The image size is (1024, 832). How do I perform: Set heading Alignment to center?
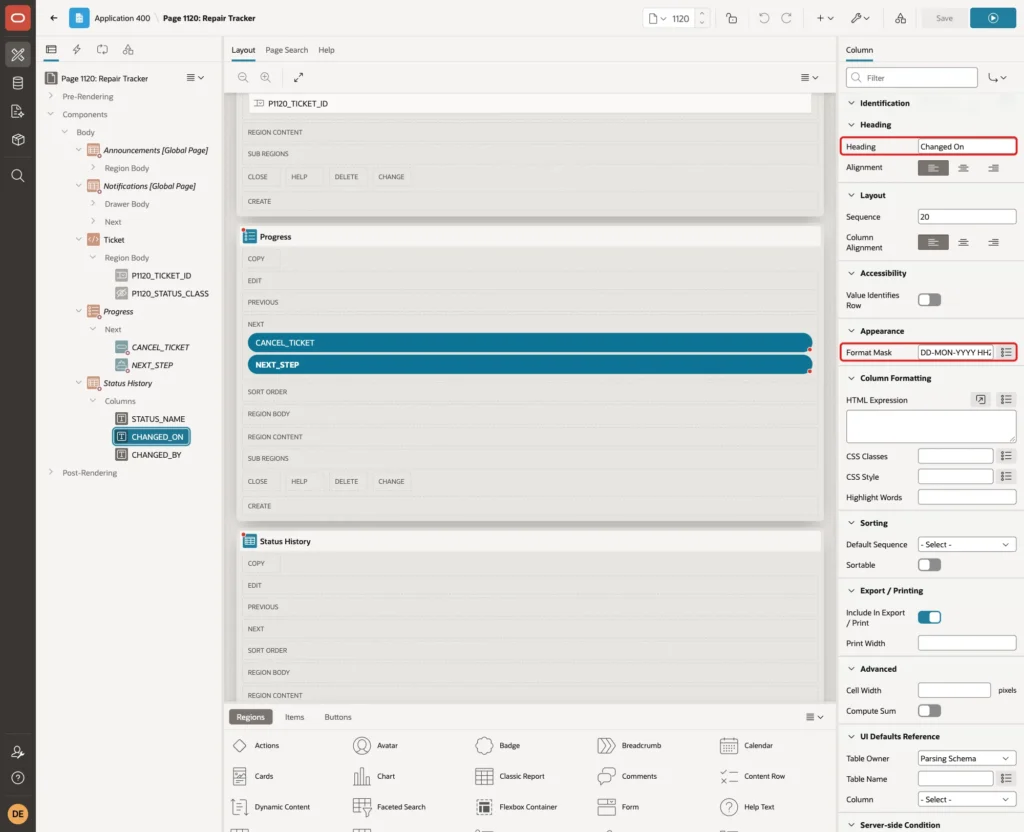pos(963,168)
